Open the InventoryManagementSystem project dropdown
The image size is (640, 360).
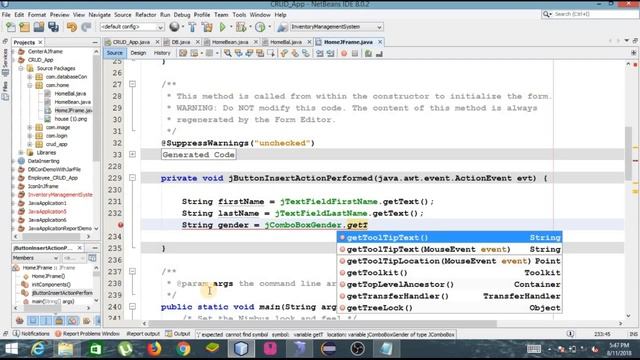[x=336, y=27]
